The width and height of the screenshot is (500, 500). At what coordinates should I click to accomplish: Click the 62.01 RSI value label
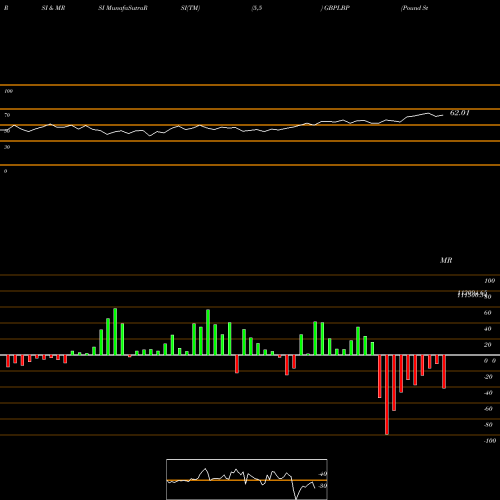click(x=459, y=113)
